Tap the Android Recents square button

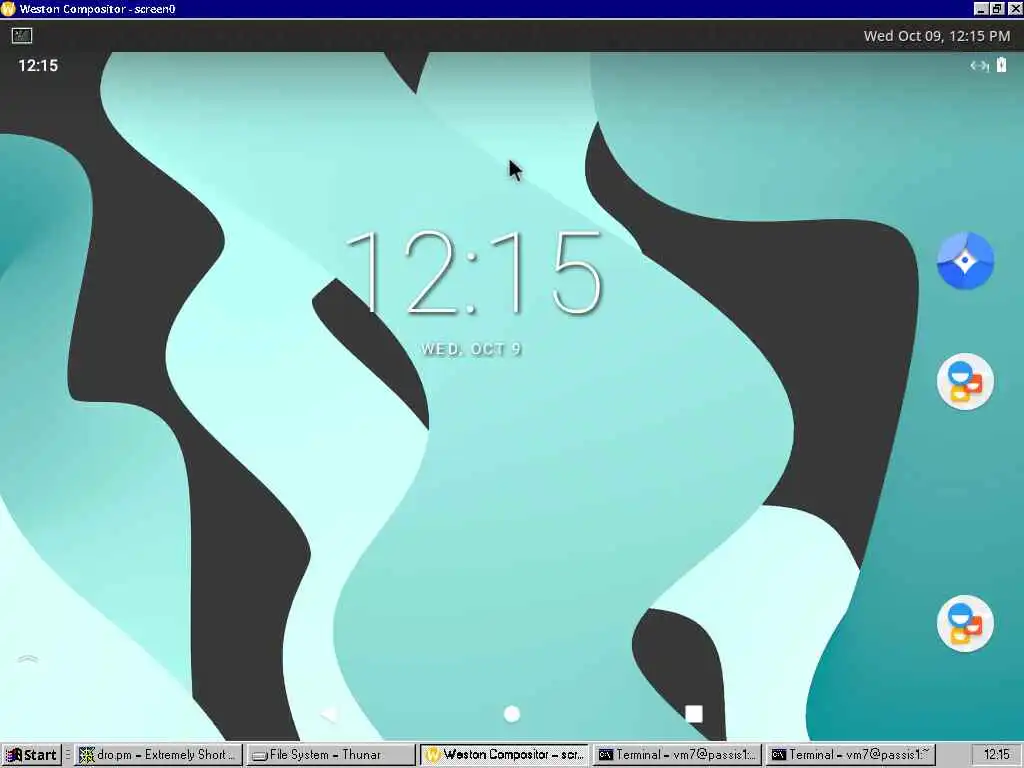tap(694, 713)
